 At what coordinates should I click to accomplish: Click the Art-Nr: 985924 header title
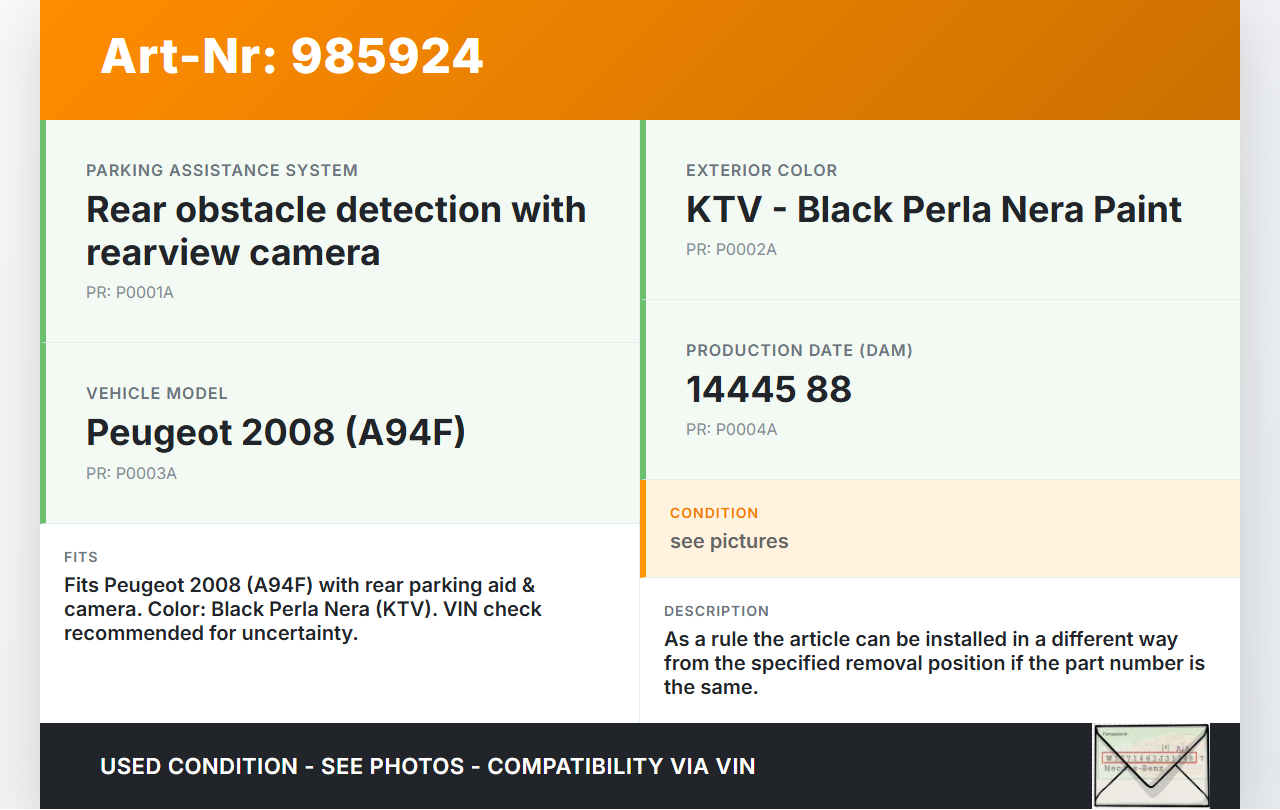(292, 56)
